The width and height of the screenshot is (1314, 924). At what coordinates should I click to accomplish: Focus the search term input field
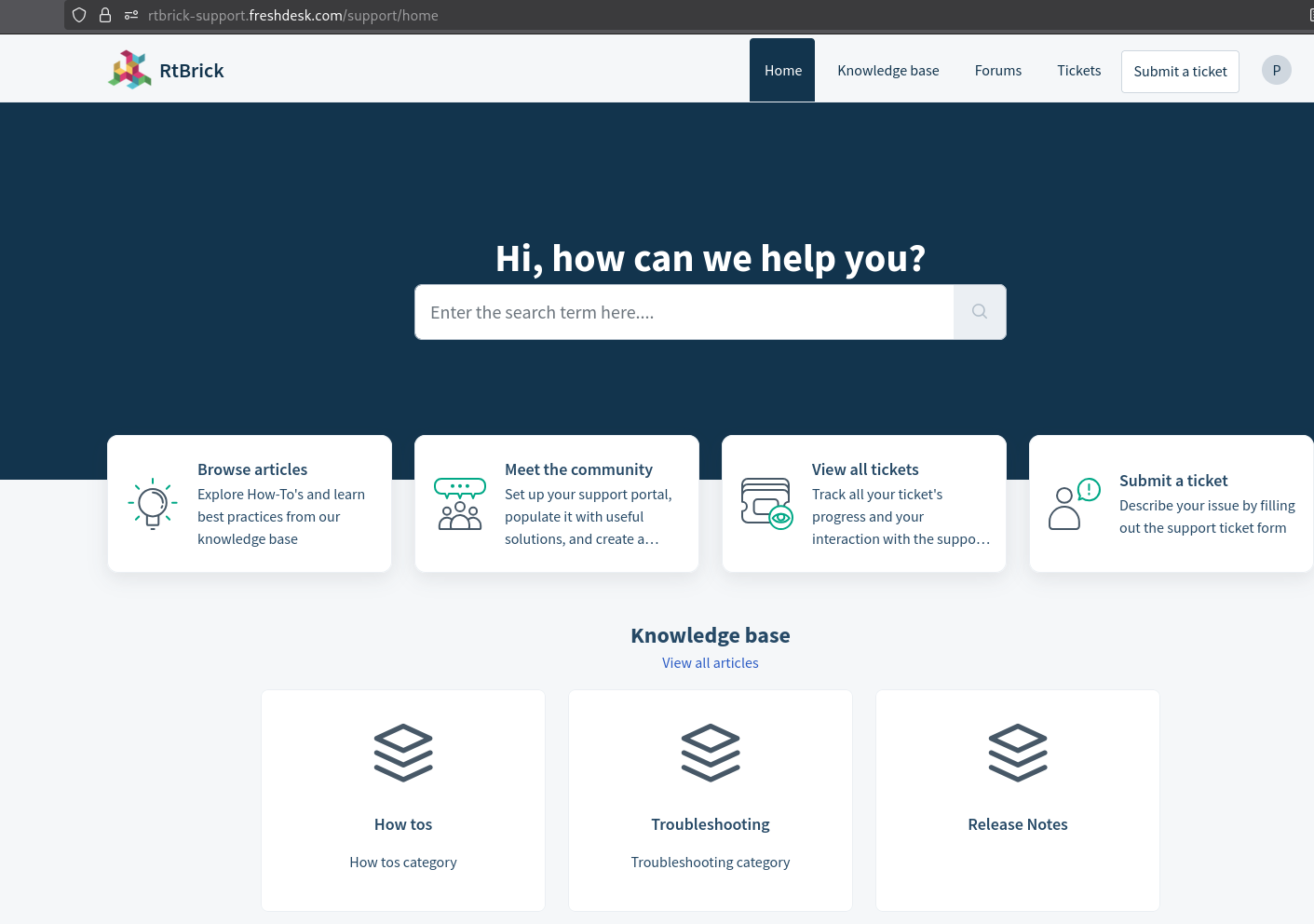point(684,312)
